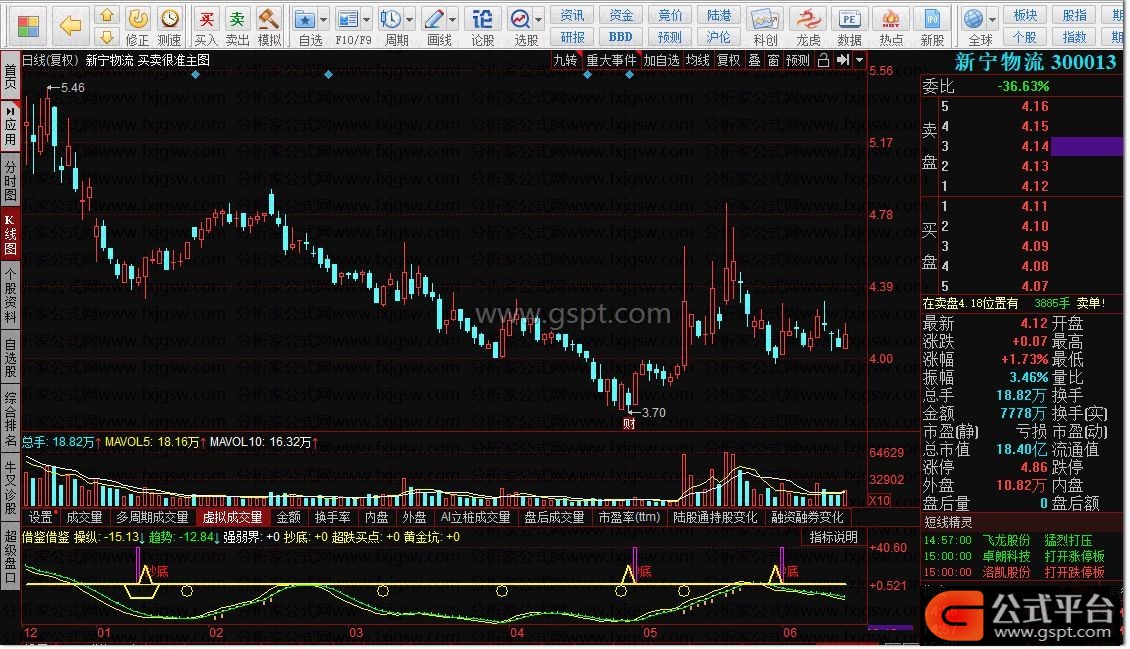
Task: Switch to the 金额 amount tab
Action: (288, 517)
